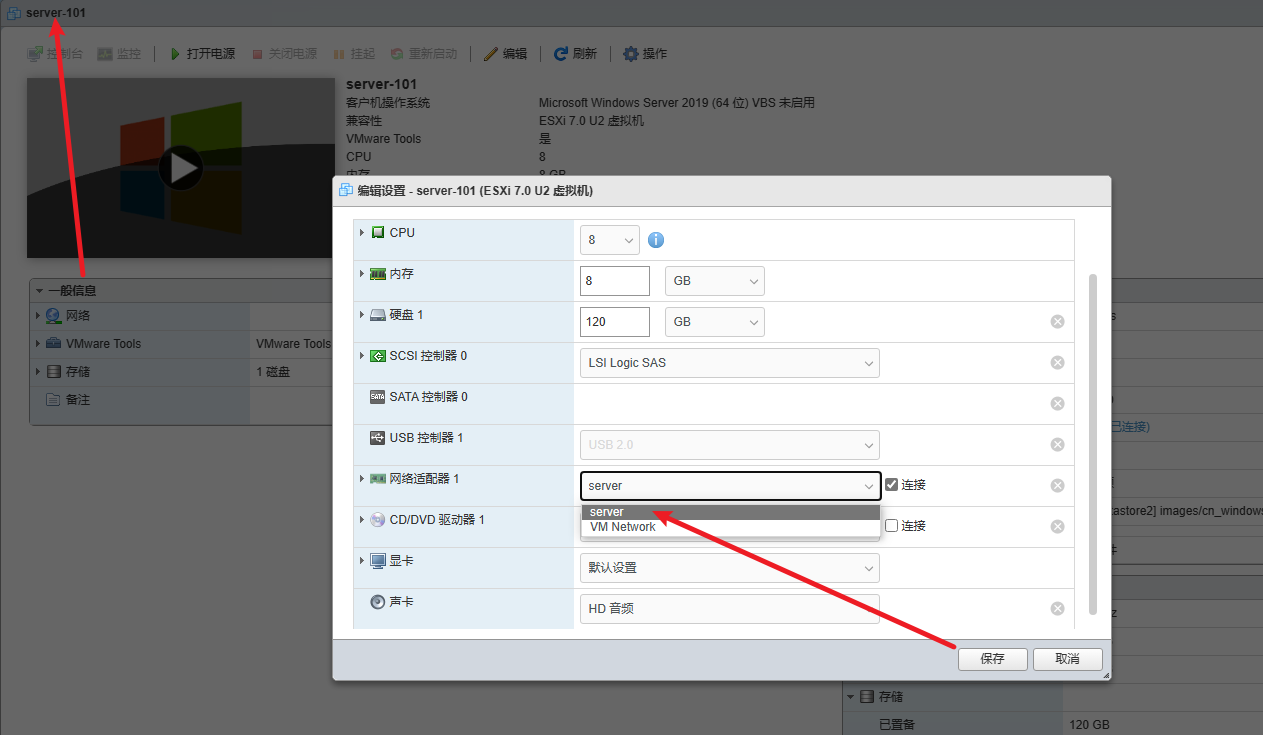Open the memory unit GB dropdown
The width and height of the screenshot is (1263, 735).
[714, 281]
